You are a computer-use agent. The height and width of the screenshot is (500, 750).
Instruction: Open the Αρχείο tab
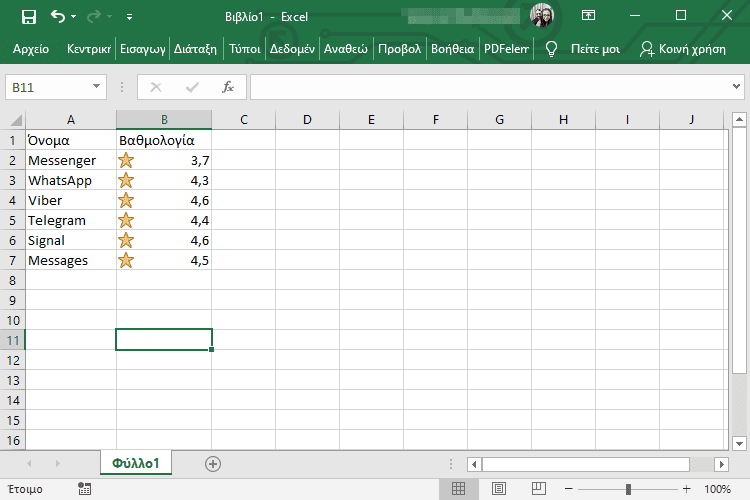pyautogui.click(x=31, y=49)
